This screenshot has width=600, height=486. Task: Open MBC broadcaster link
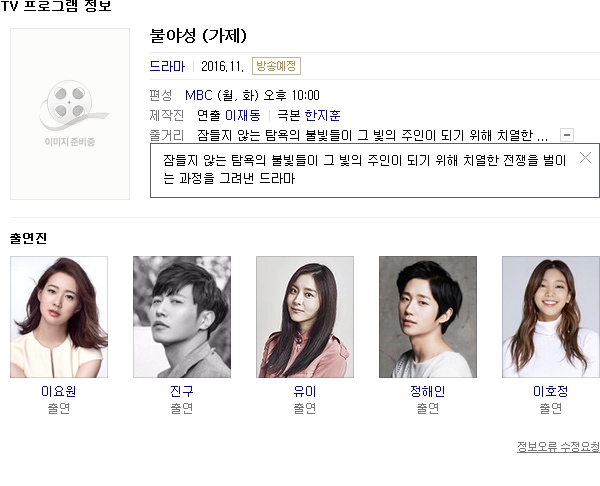(x=199, y=95)
